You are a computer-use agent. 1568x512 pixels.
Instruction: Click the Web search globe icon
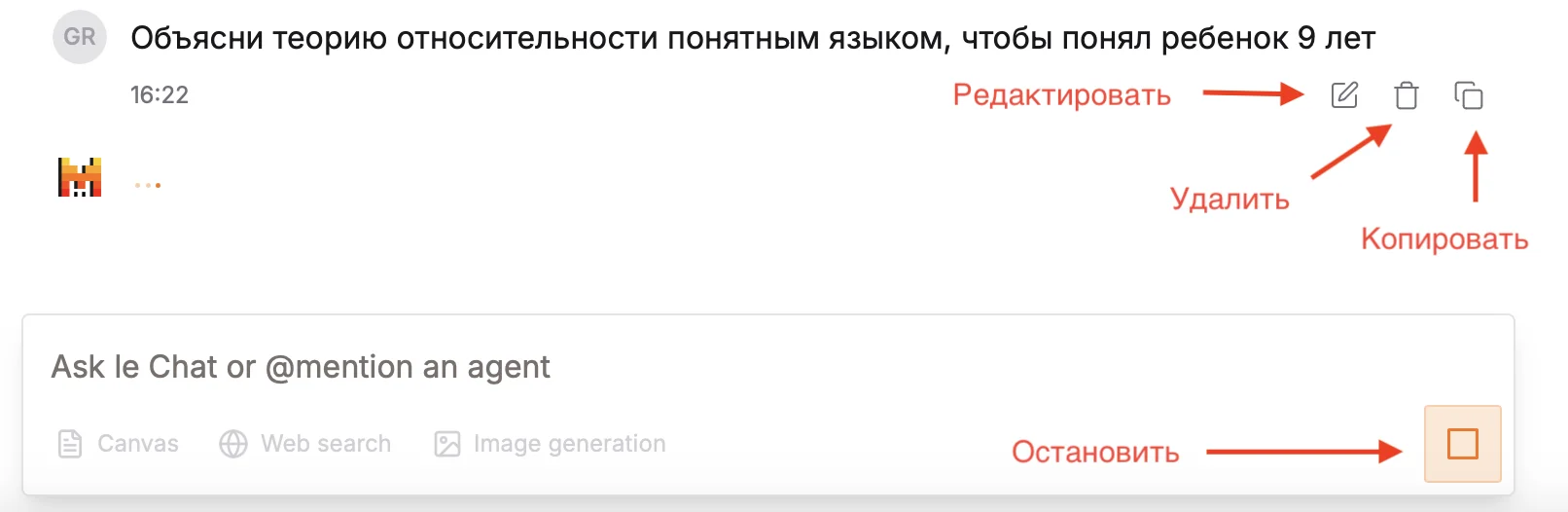pos(233,444)
